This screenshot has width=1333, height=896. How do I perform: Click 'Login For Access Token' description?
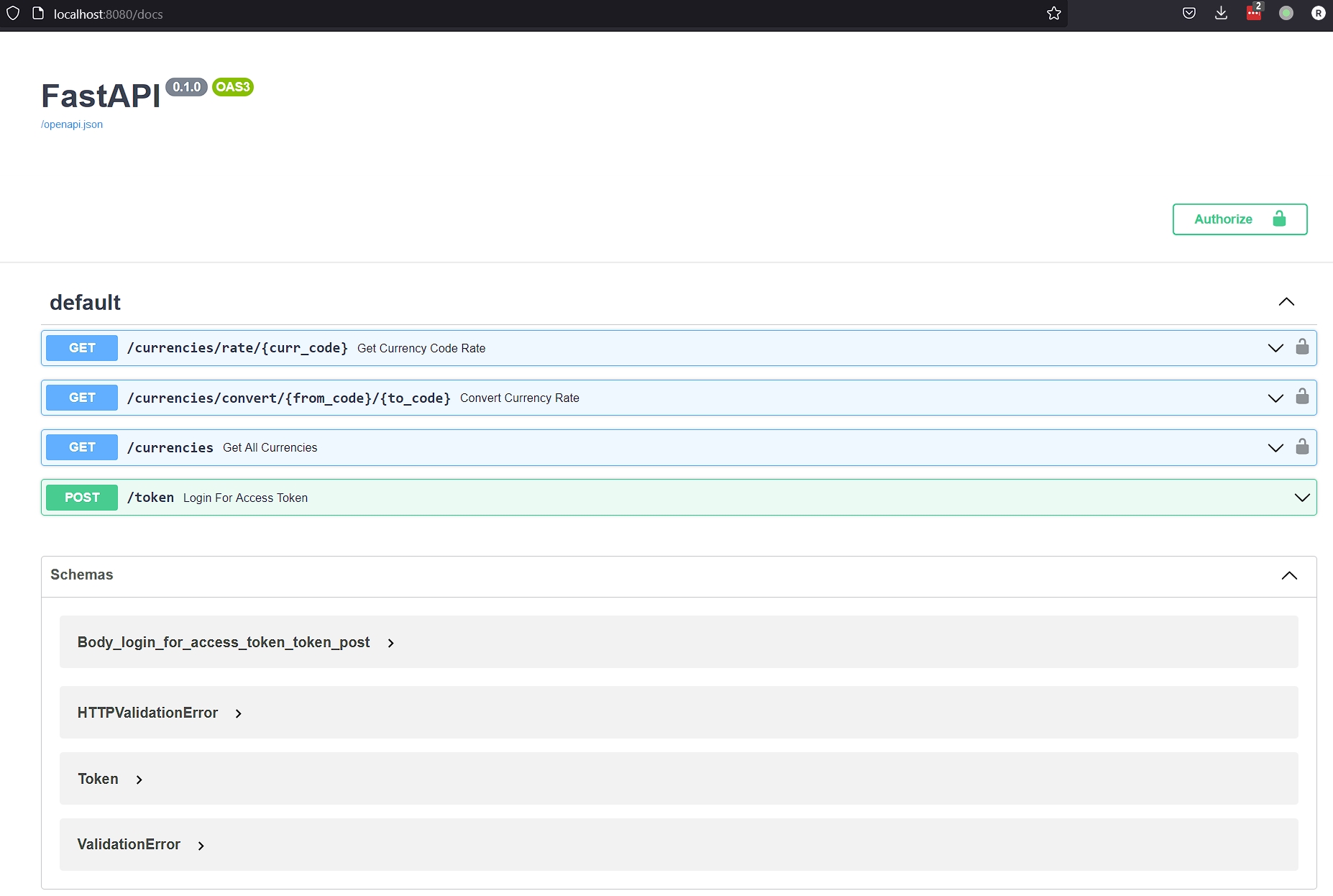click(x=245, y=498)
